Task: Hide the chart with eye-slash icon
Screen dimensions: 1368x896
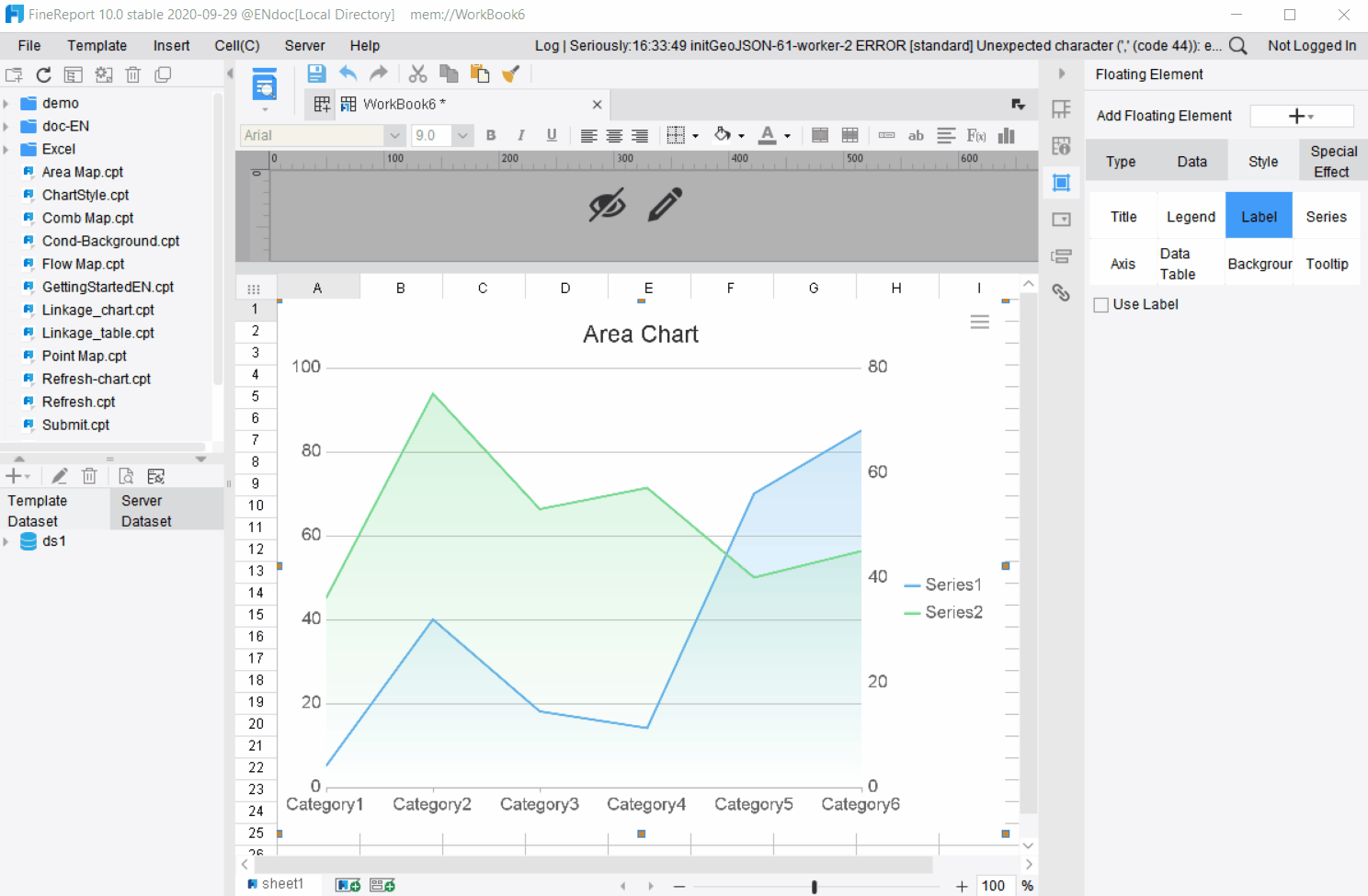Action: [607, 205]
